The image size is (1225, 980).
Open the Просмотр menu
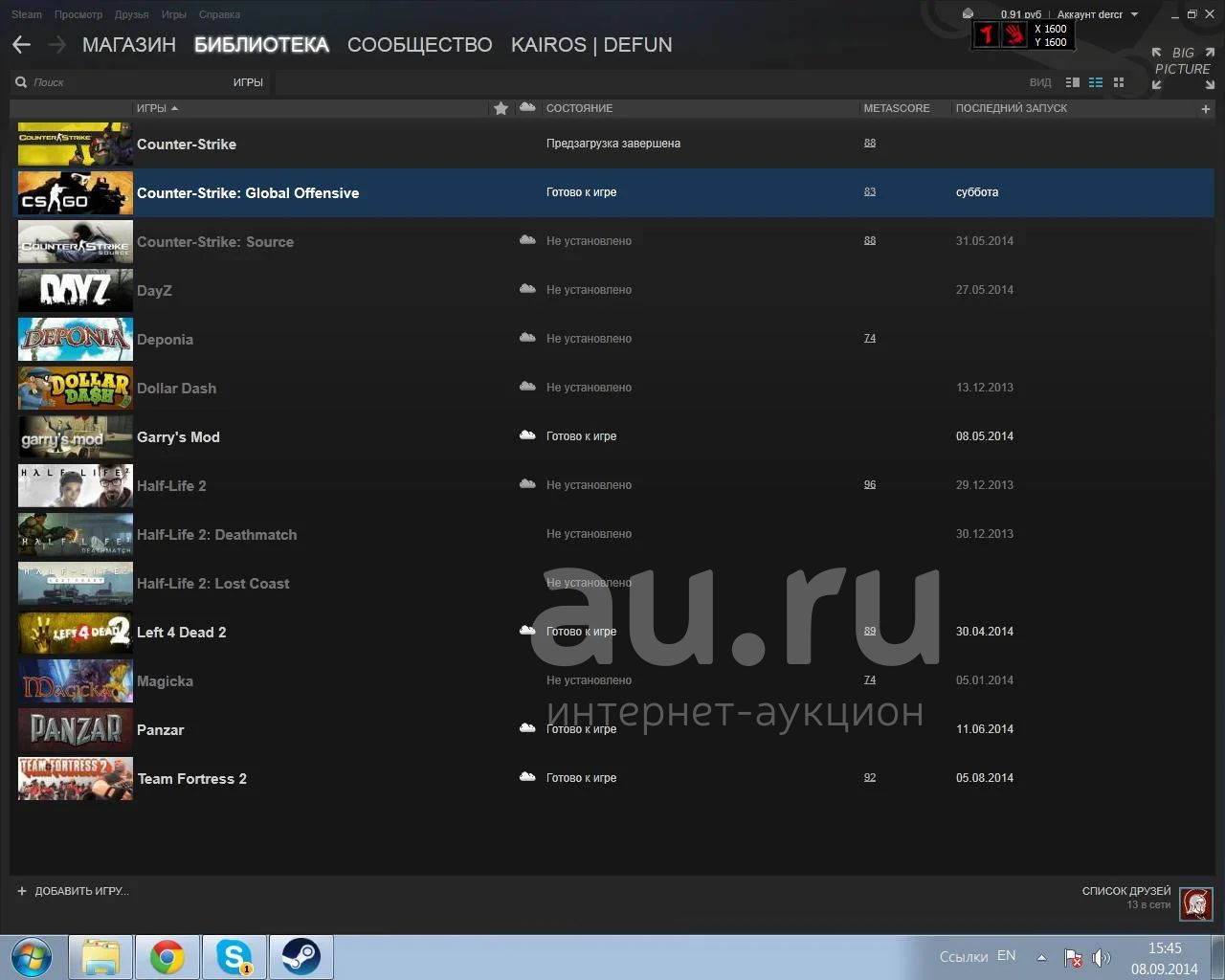(x=78, y=14)
